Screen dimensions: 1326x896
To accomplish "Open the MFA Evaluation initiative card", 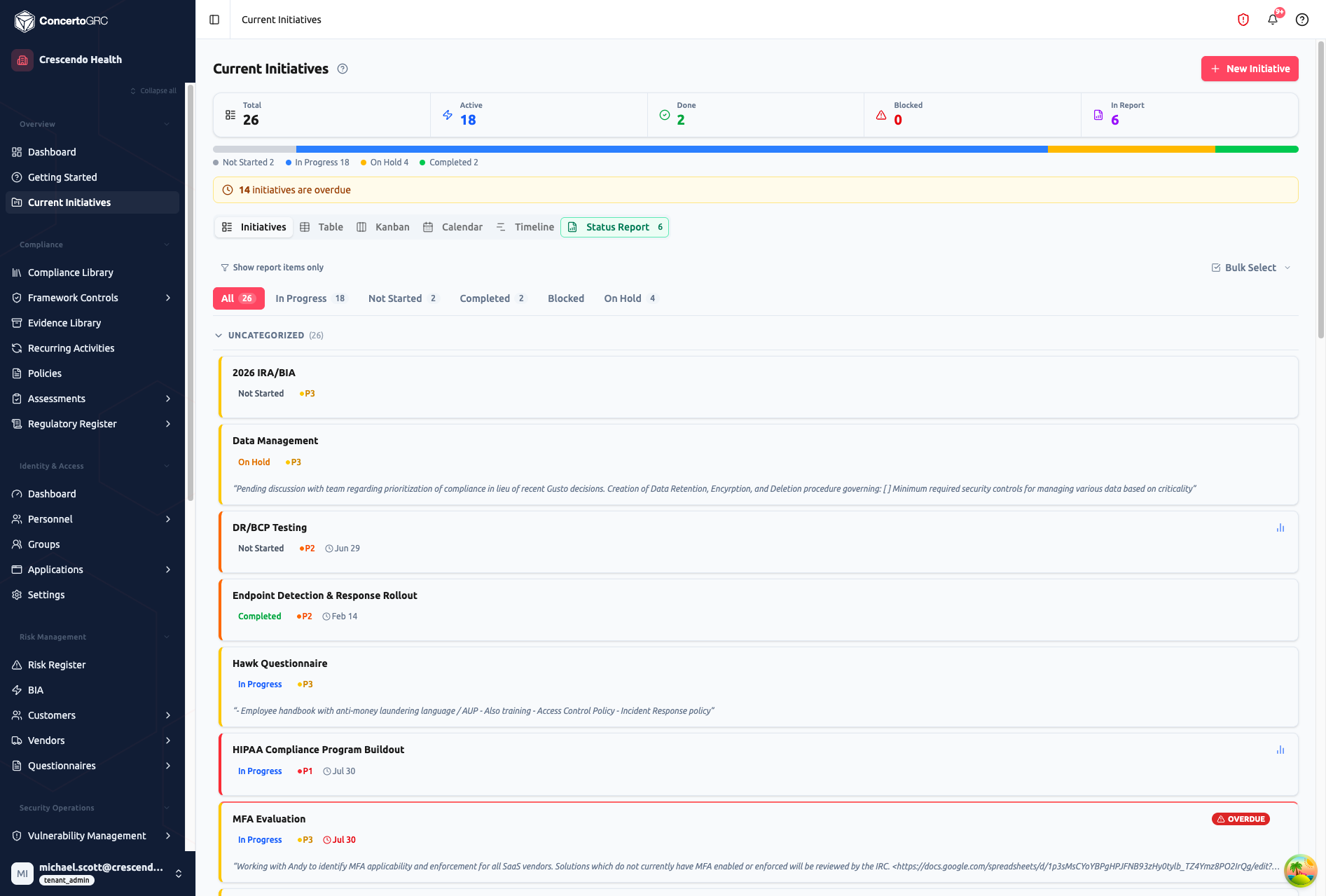I will click(x=759, y=842).
